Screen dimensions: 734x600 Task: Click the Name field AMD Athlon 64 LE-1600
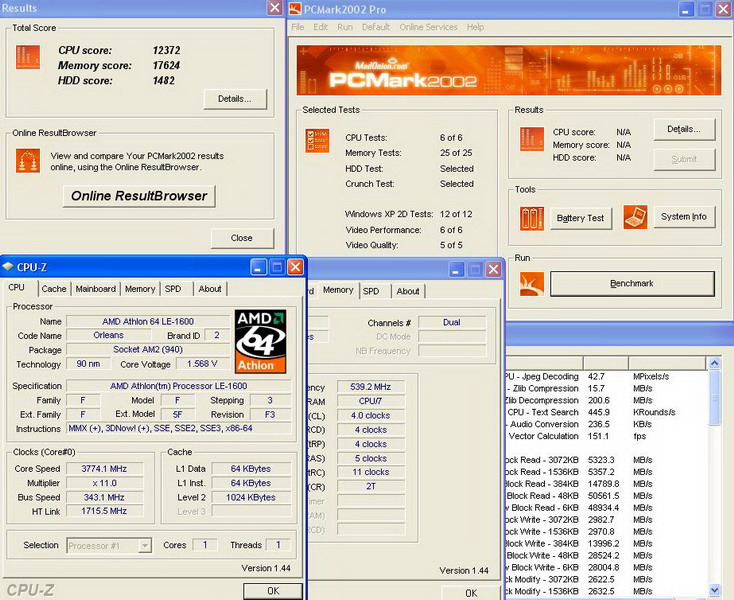[x=148, y=322]
